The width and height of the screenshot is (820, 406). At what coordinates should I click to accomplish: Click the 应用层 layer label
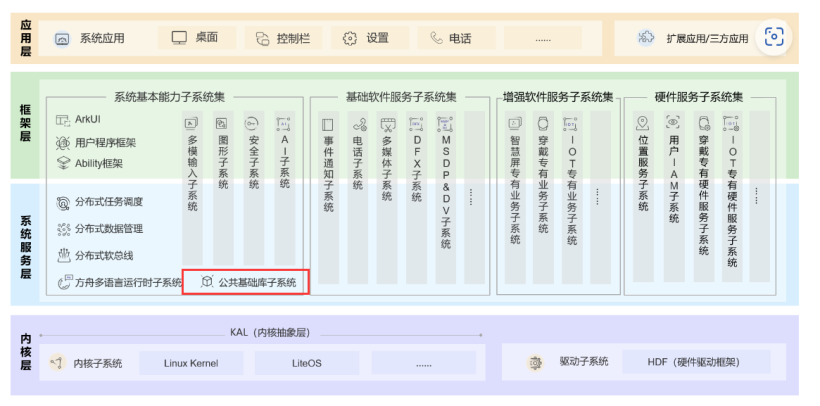pos(26,38)
